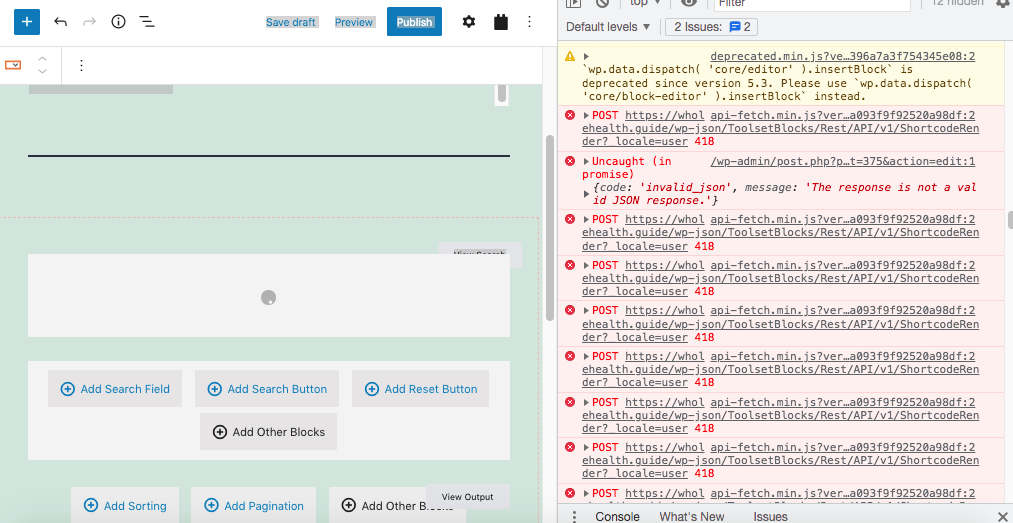Click the Publish button

(414, 22)
